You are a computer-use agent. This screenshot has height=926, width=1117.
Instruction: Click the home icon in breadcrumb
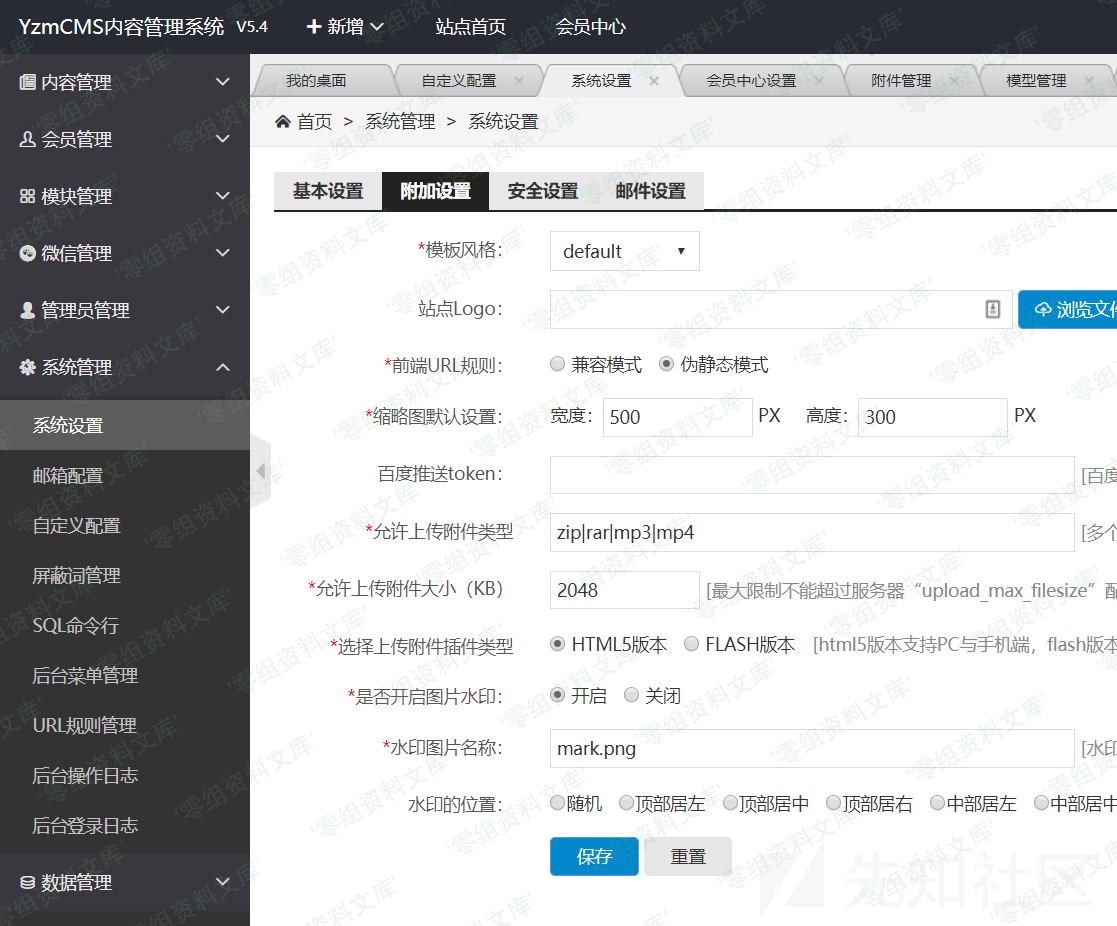click(x=283, y=121)
